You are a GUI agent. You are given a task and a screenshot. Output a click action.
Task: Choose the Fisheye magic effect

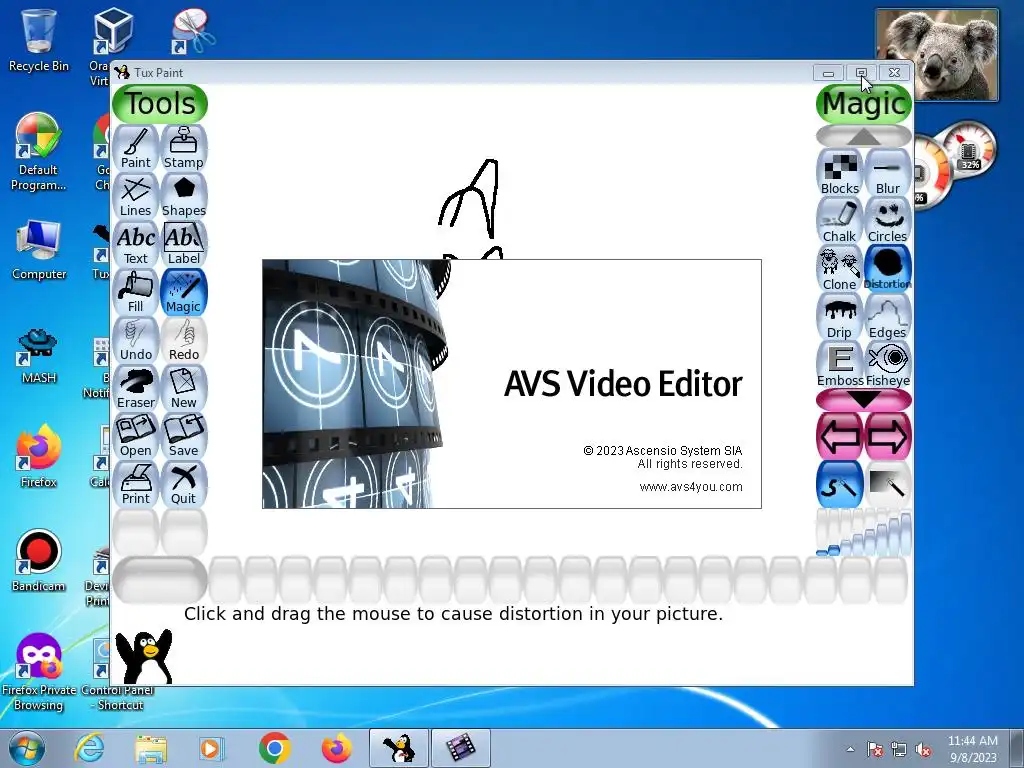click(888, 364)
